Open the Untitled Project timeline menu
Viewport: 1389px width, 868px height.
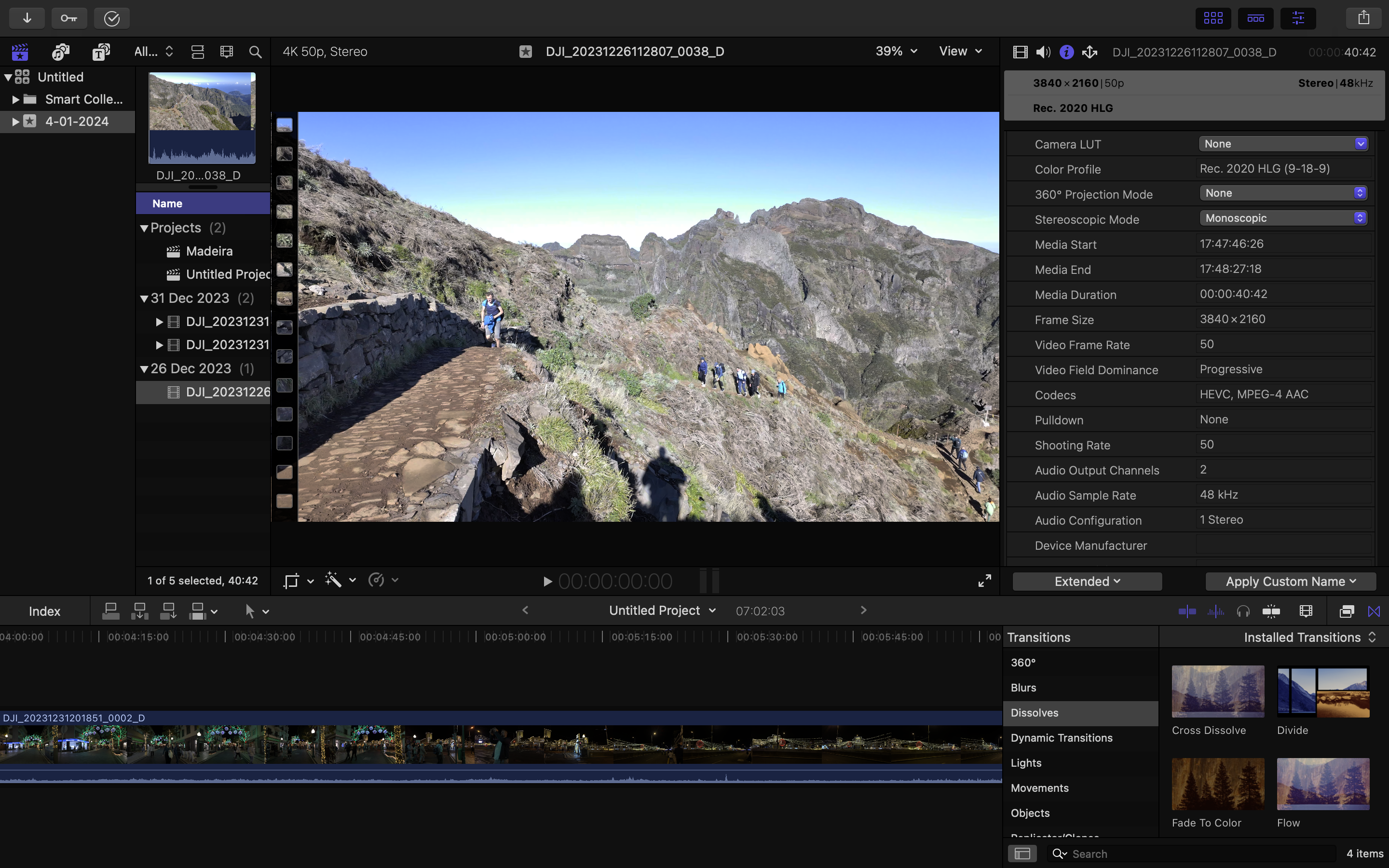(x=662, y=610)
